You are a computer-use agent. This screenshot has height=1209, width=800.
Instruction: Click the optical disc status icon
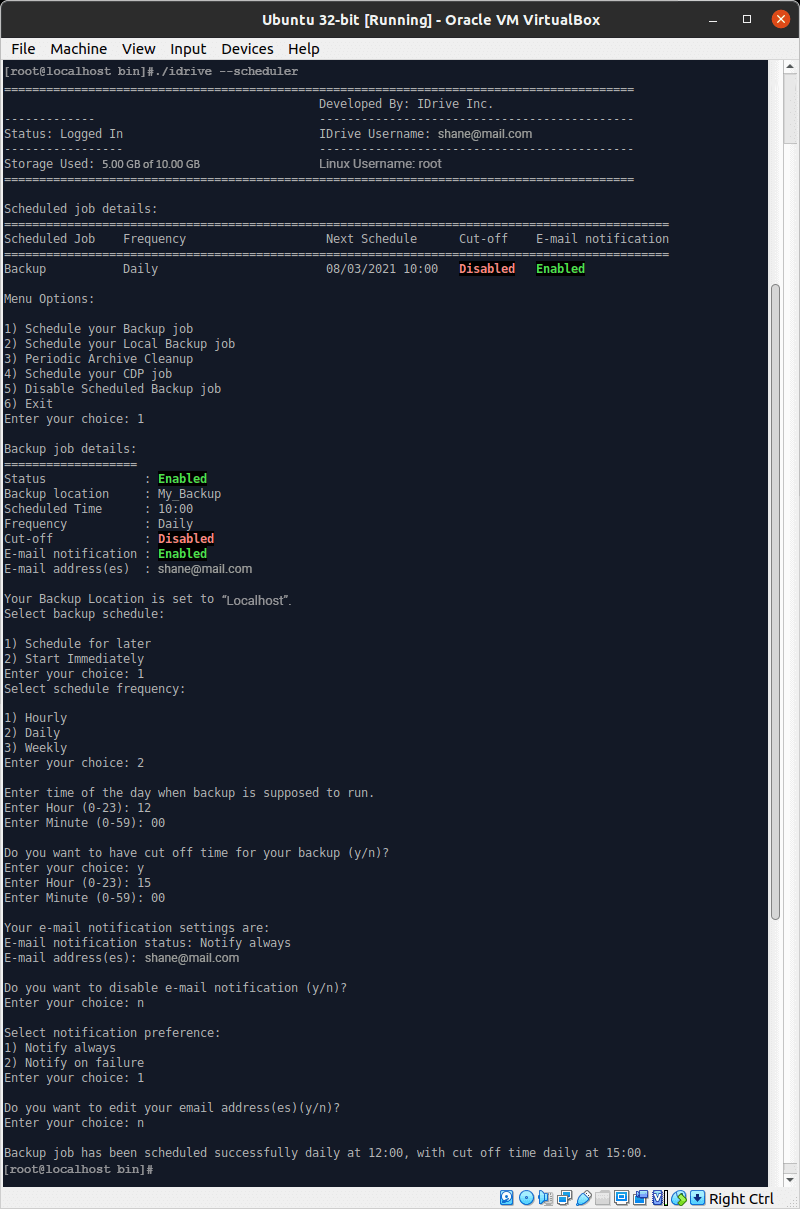526,1198
